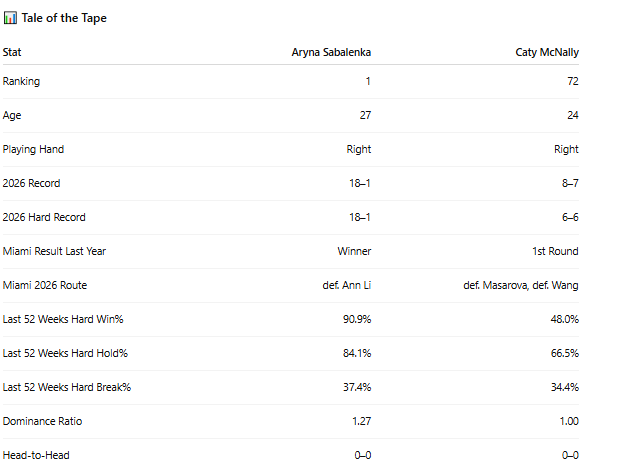Viewport: 617px width, 471px height.
Task: Click McNally's 1st Round result cell
Action: pos(555,251)
